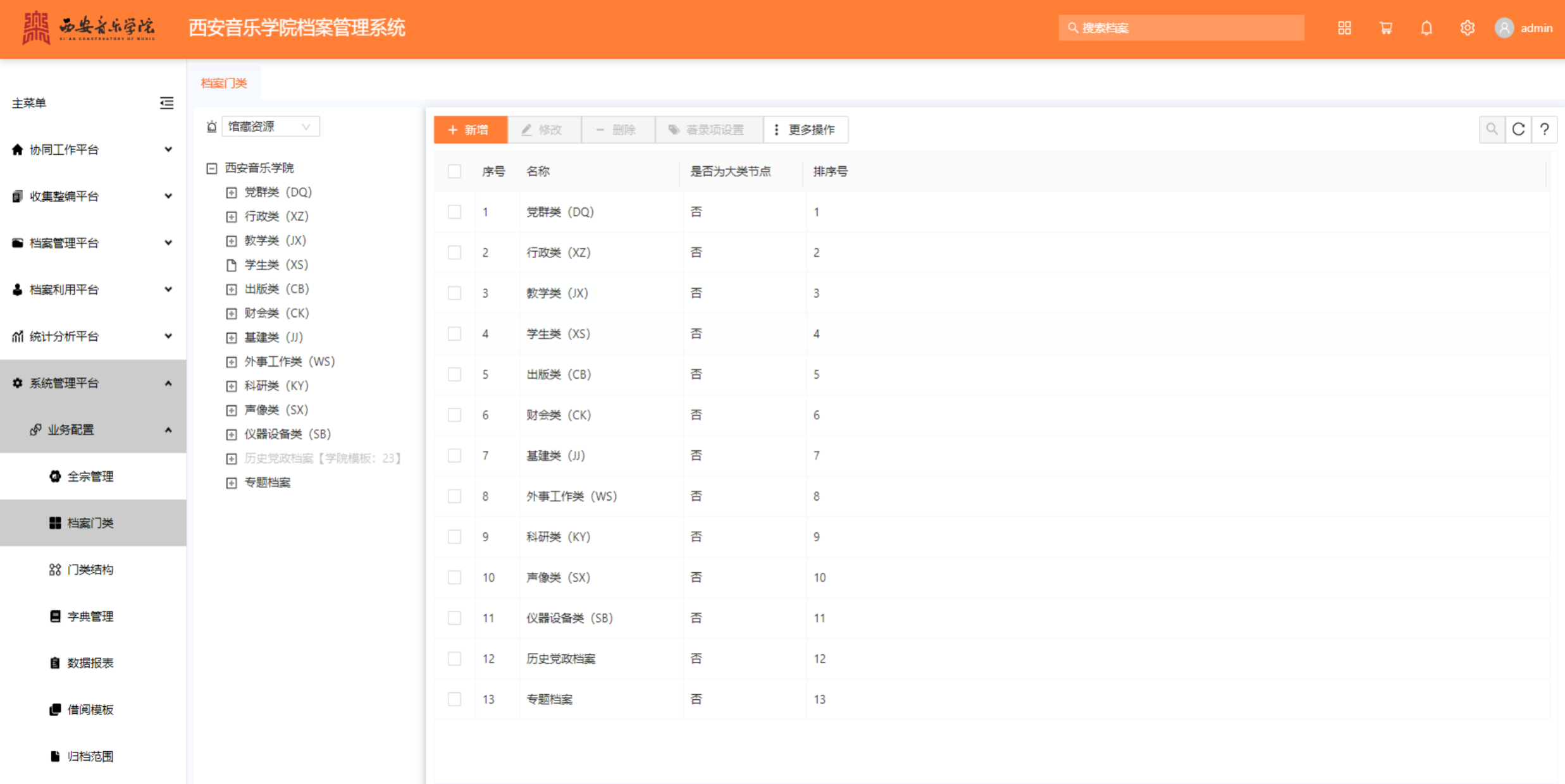Select the checkbox for 专题档案 row
Viewport: 1565px width, 784px height.
point(454,699)
